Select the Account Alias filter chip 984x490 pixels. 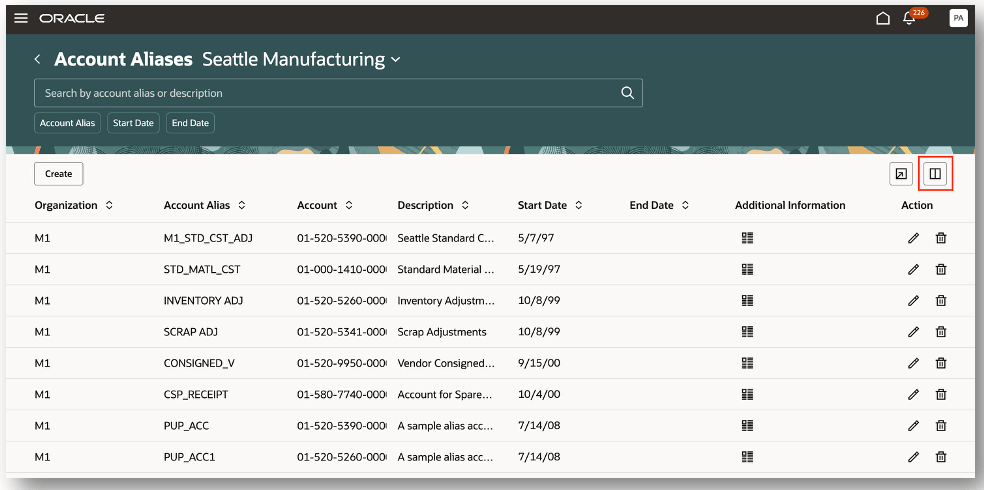[x=67, y=123]
